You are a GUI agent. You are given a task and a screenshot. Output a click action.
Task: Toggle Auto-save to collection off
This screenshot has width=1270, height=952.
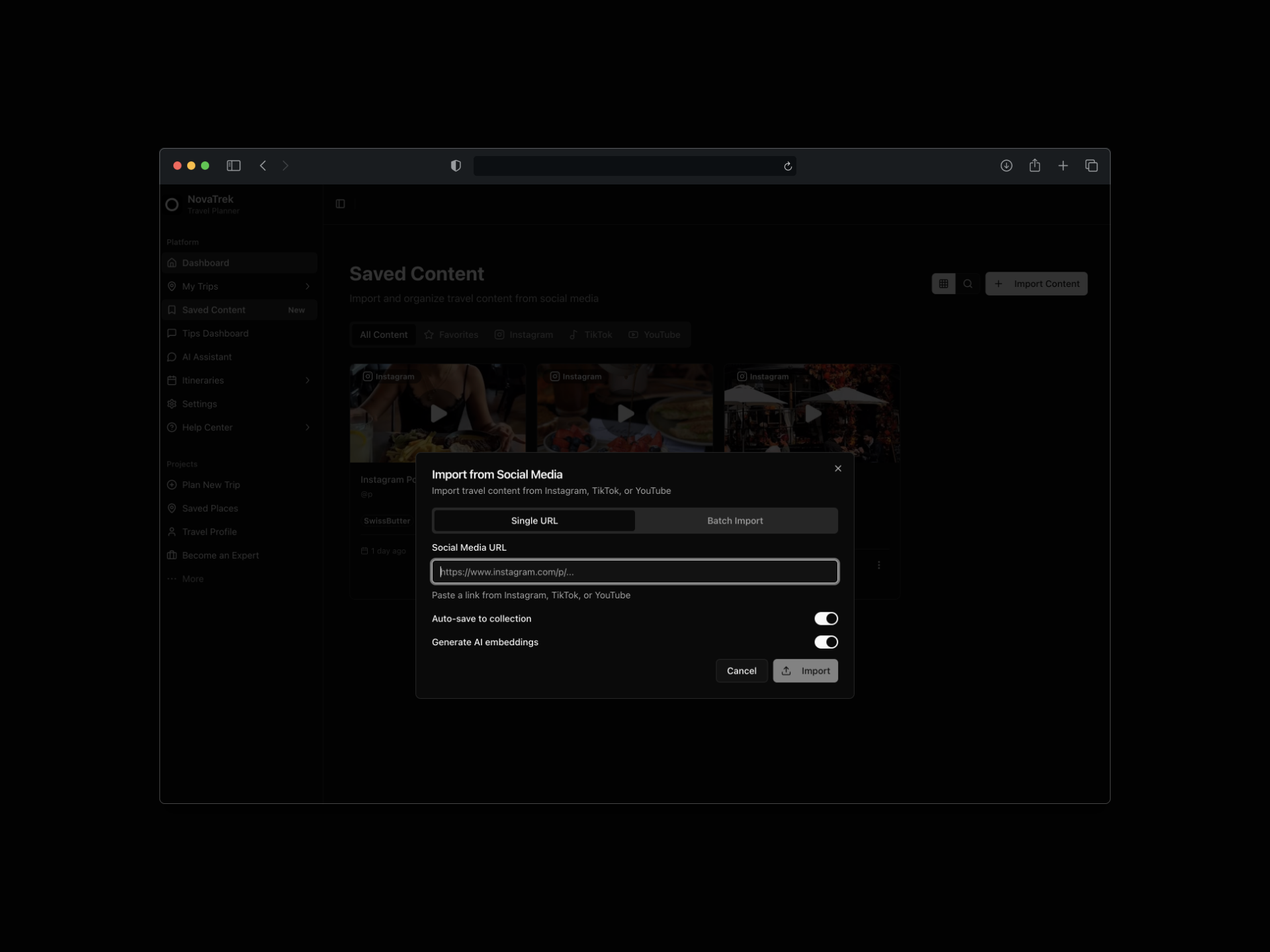coord(825,618)
